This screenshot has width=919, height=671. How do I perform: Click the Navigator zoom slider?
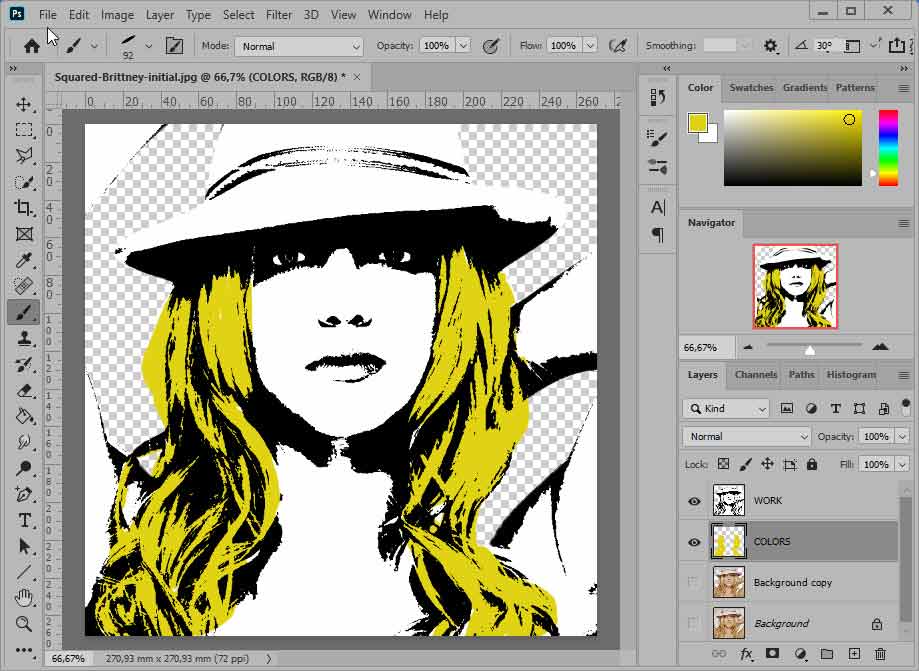(x=814, y=348)
